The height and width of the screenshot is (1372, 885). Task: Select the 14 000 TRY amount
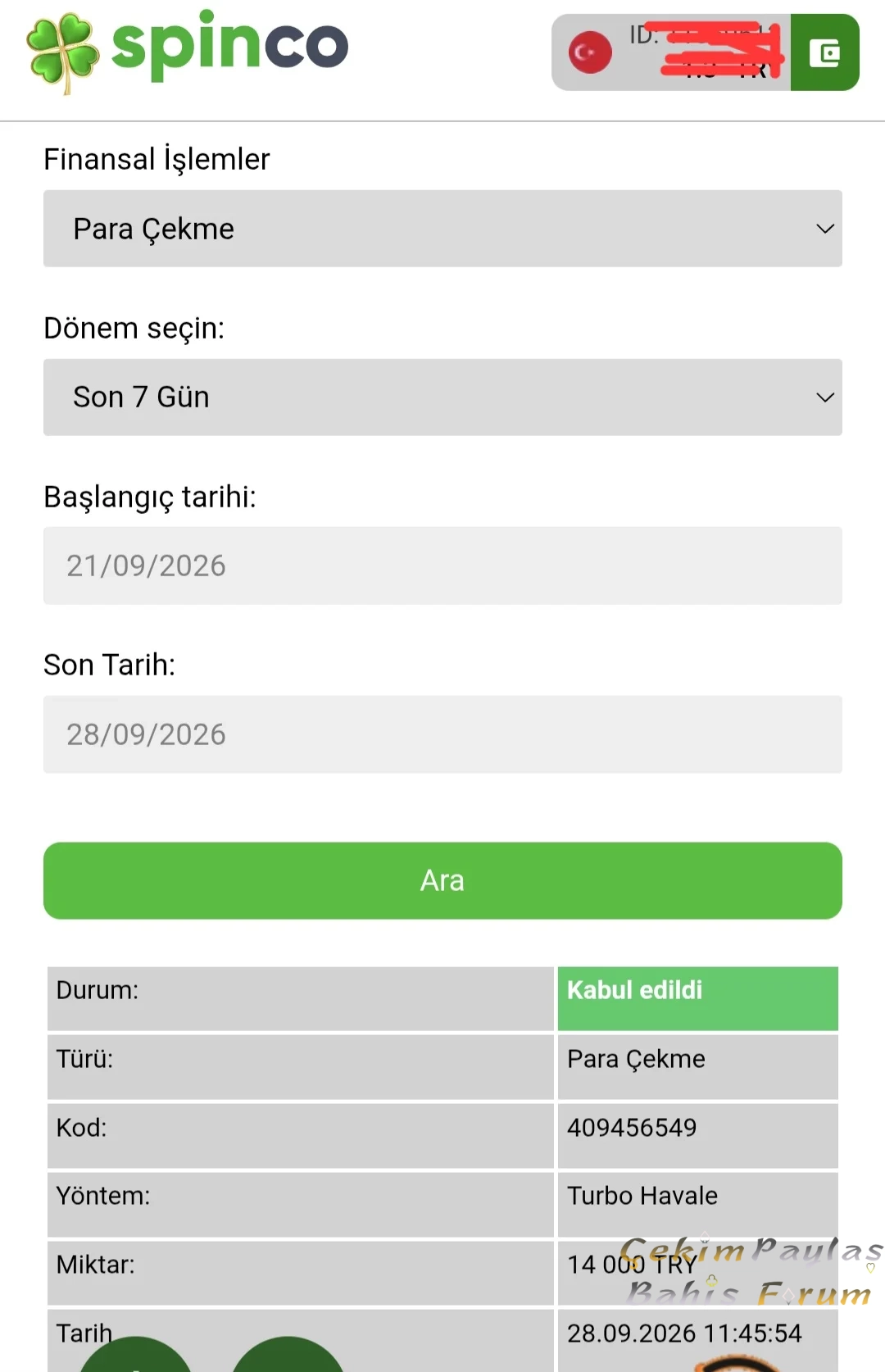pos(632,1265)
